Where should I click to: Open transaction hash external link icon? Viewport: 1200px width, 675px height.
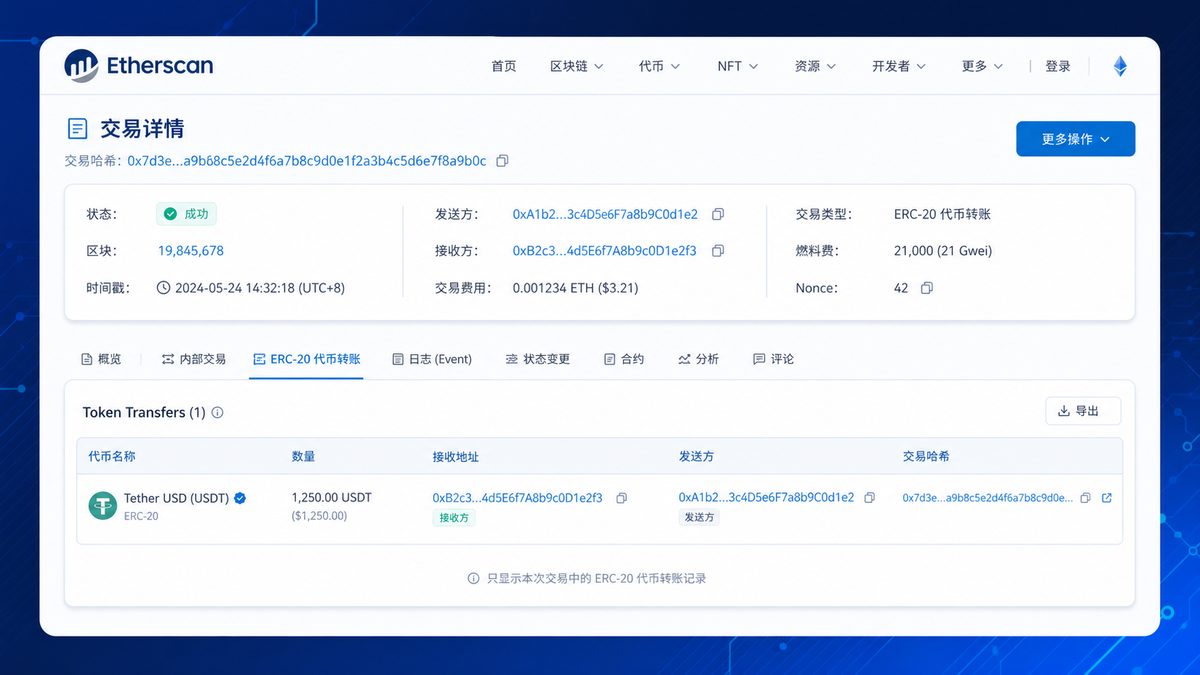tap(1107, 498)
